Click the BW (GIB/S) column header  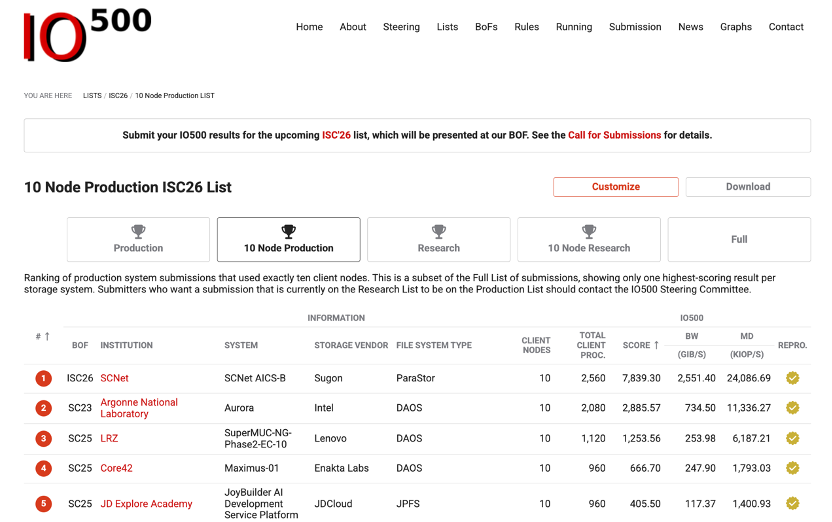[x=692, y=345]
